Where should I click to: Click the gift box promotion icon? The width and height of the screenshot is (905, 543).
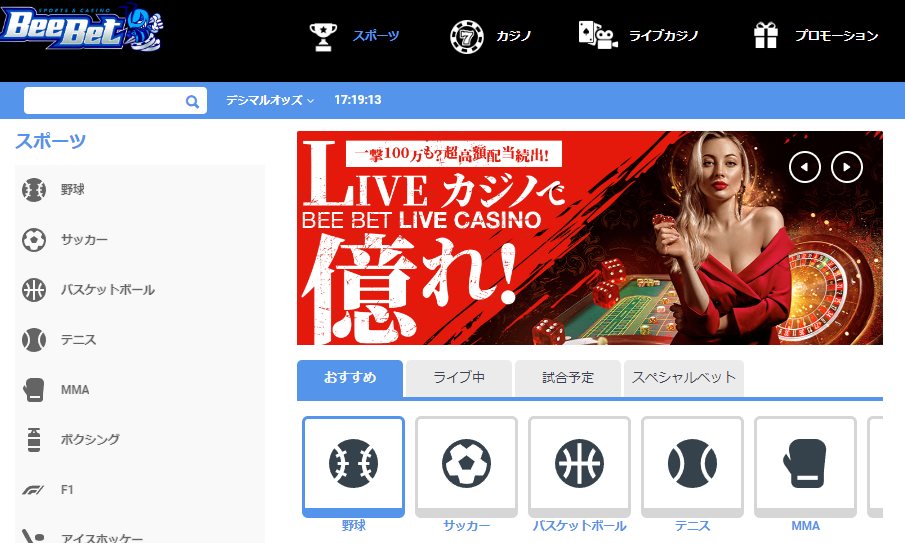pos(766,35)
